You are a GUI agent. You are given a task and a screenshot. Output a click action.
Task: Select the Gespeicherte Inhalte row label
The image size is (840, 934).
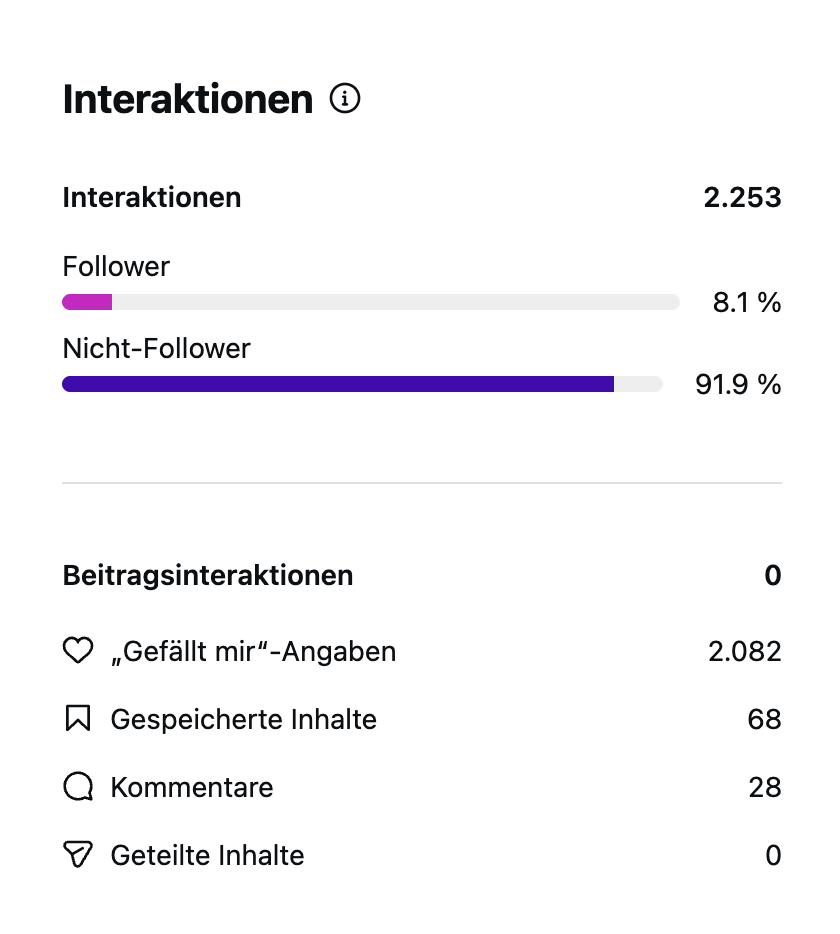(x=243, y=719)
